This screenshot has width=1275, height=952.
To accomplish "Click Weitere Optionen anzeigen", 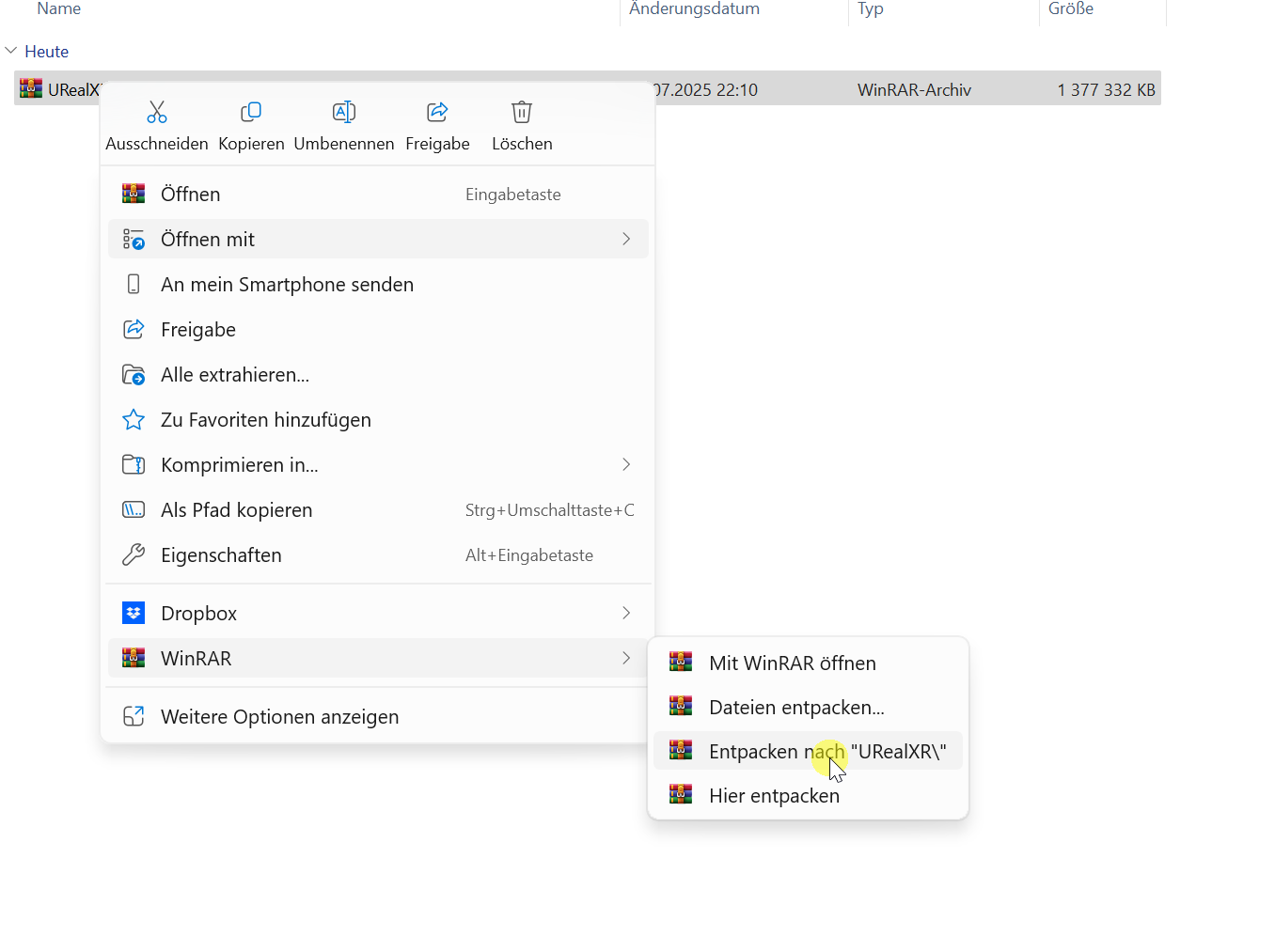I will 279,717.
